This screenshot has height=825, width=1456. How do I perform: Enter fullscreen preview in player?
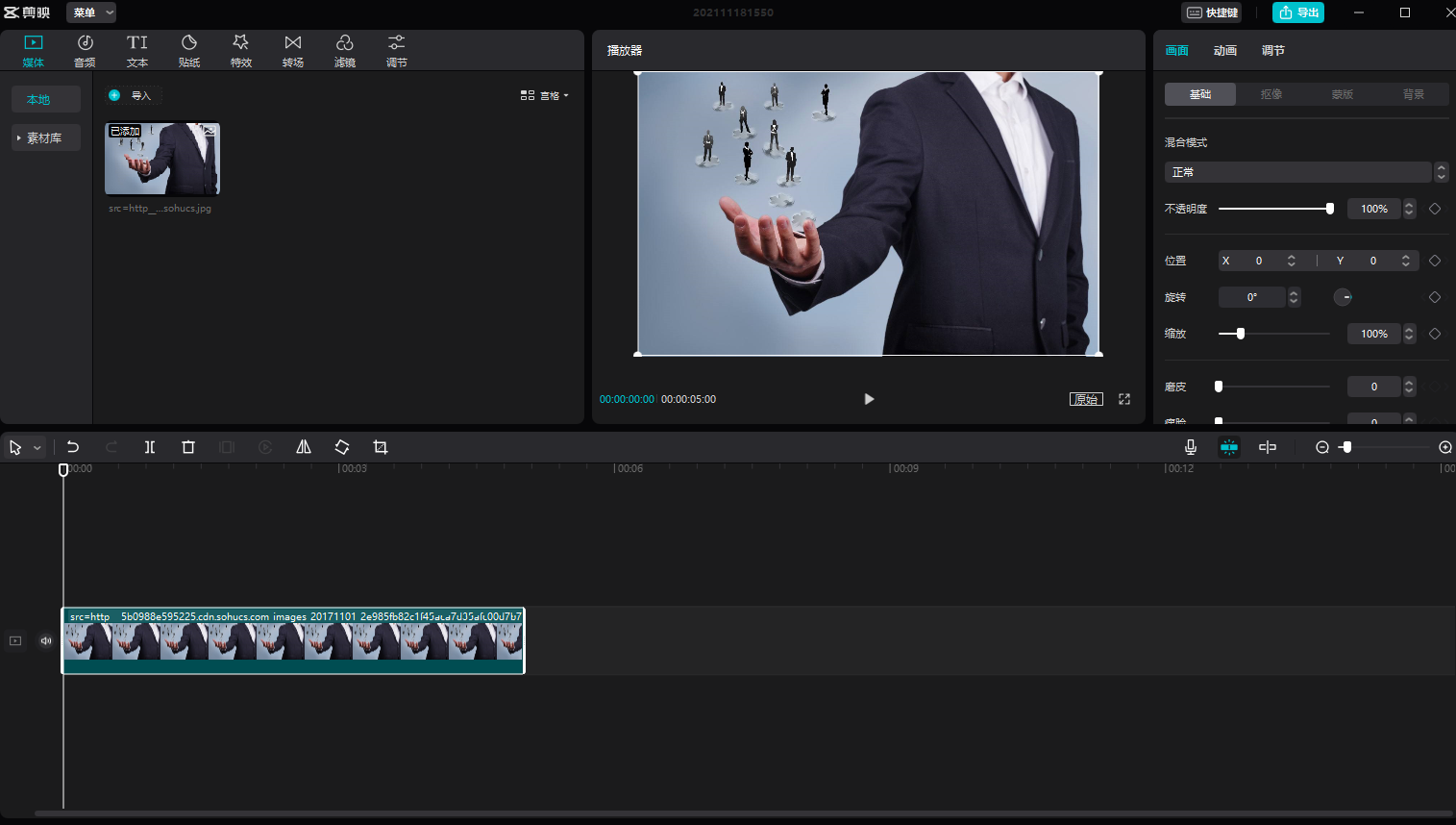[1124, 399]
